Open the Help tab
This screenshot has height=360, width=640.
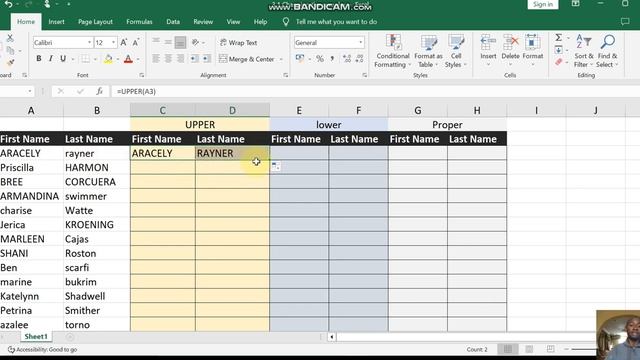coord(260,22)
